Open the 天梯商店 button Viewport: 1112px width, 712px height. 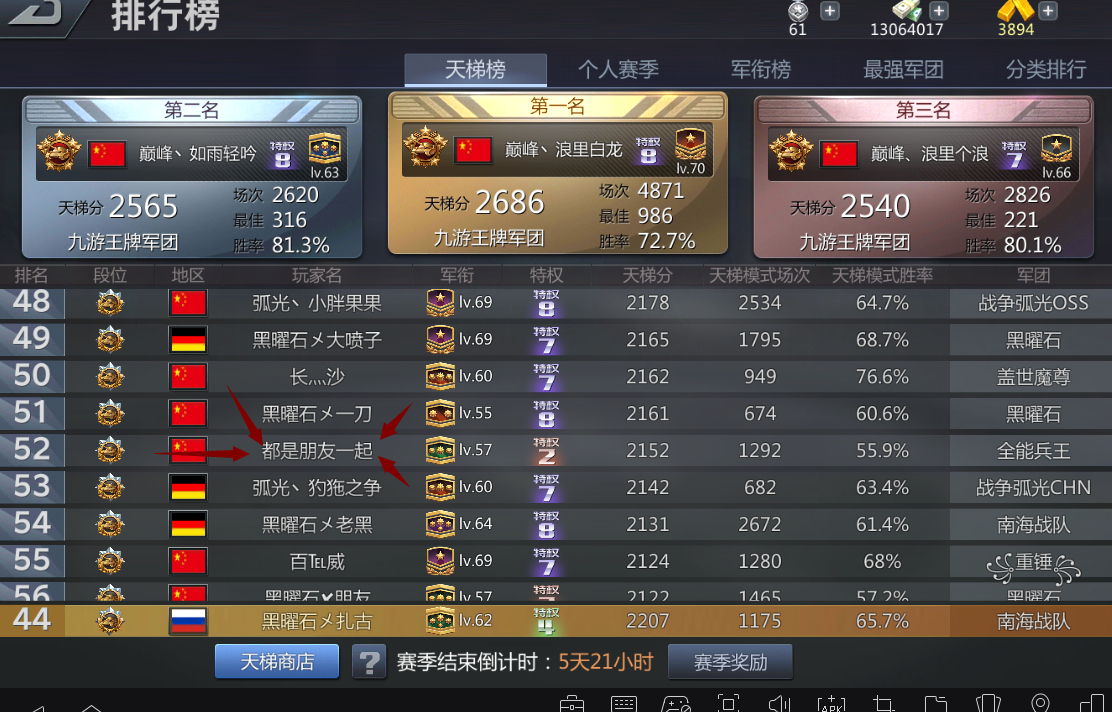click(277, 662)
